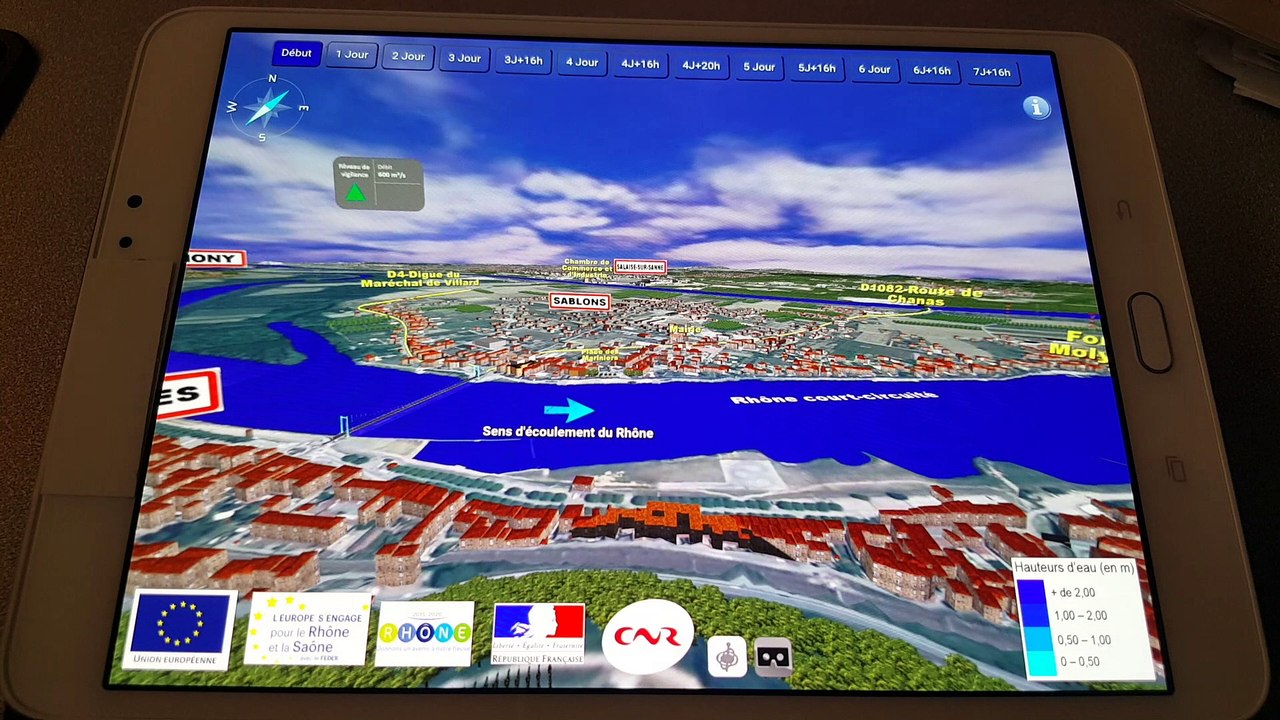Viewport: 1280px width, 720px height.
Task: Tap the colorful RHONE plan logo
Action: pos(425,633)
